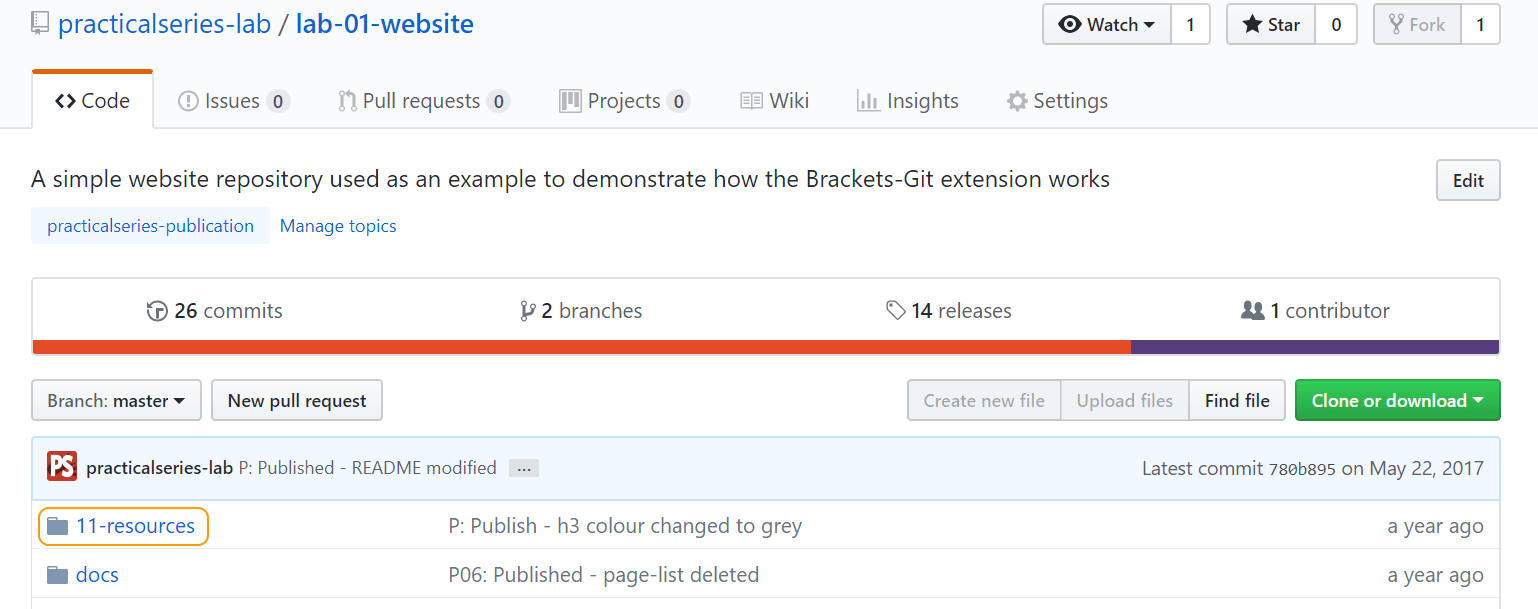Click the docs folder icon

click(x=58, y=575)
